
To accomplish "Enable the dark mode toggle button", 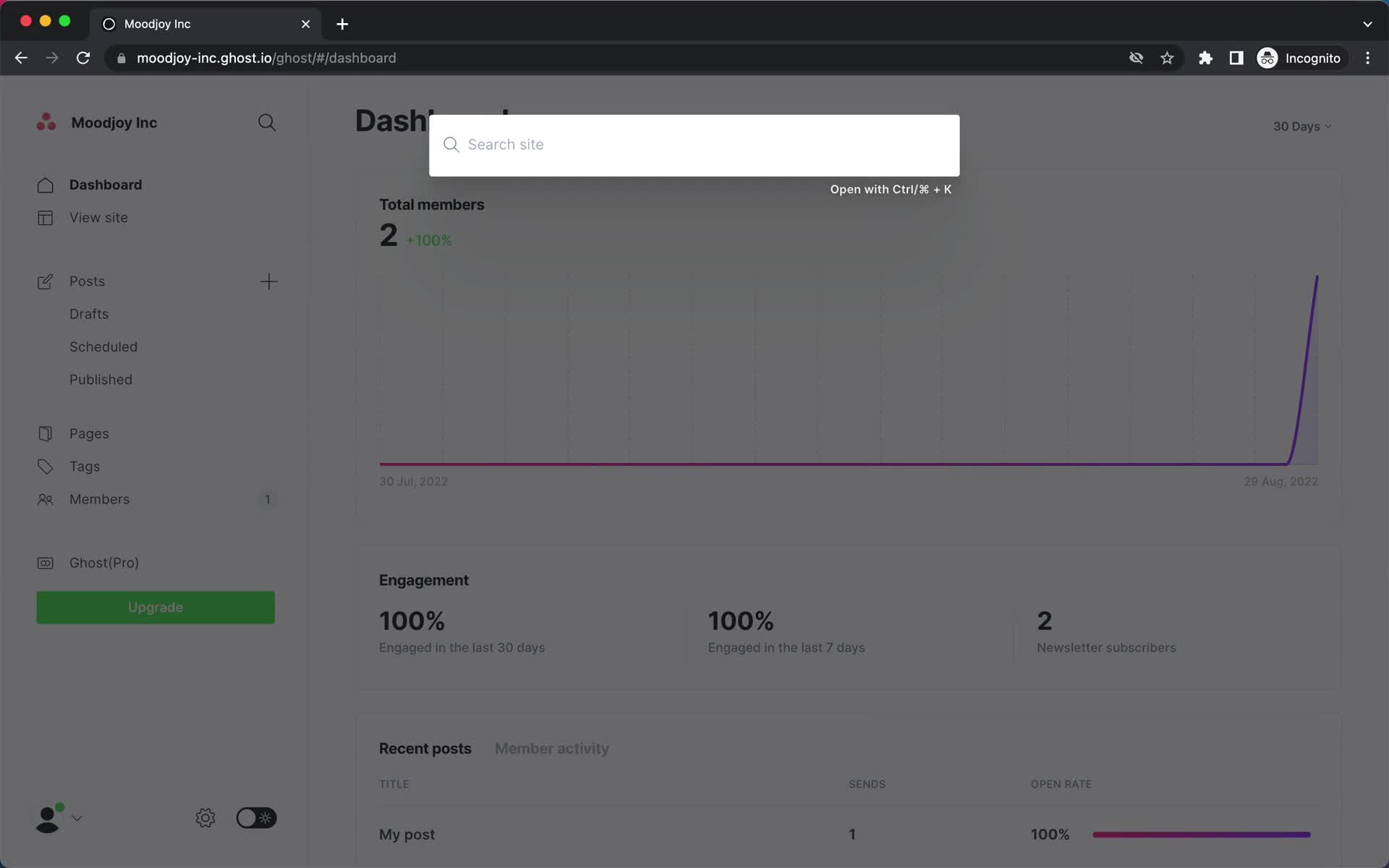I will tap(255, 818).
